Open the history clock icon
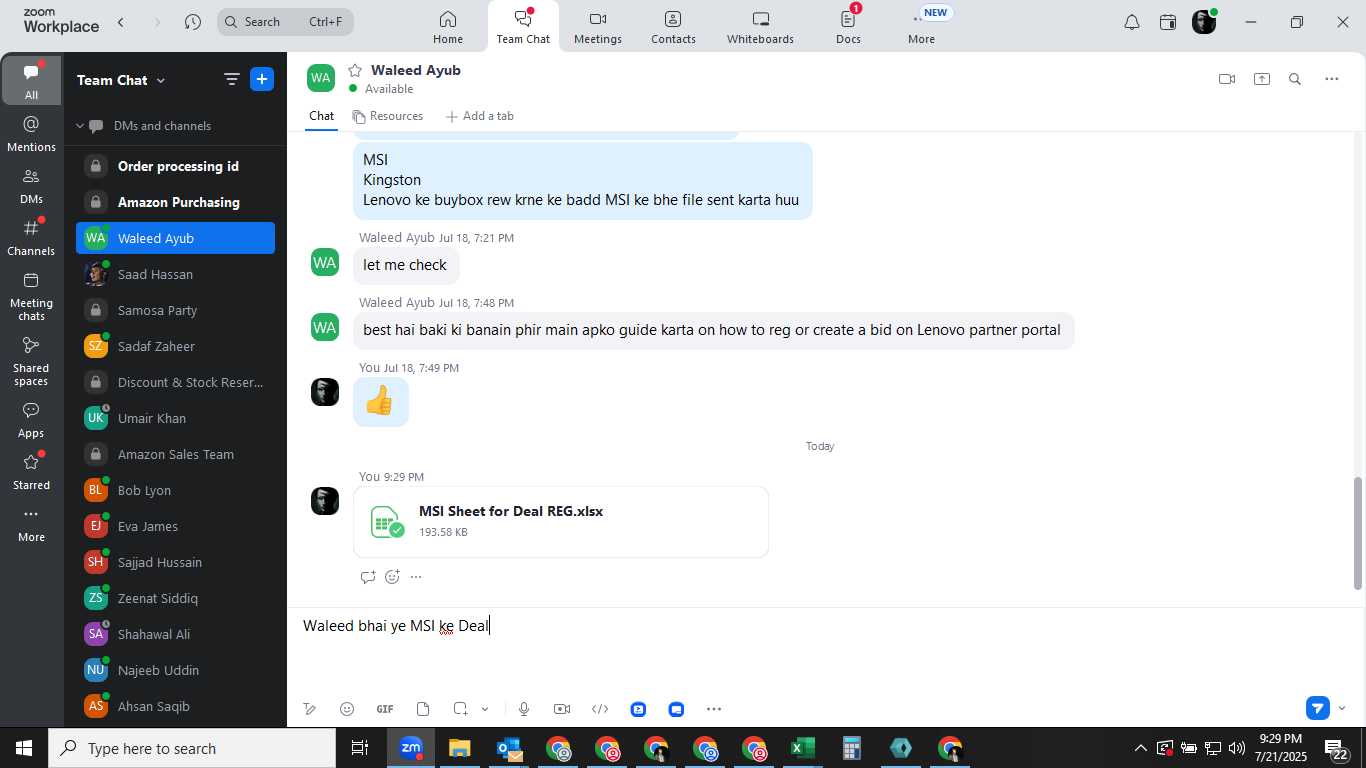This screenshot has height=768, width=1366. (193, 22)
